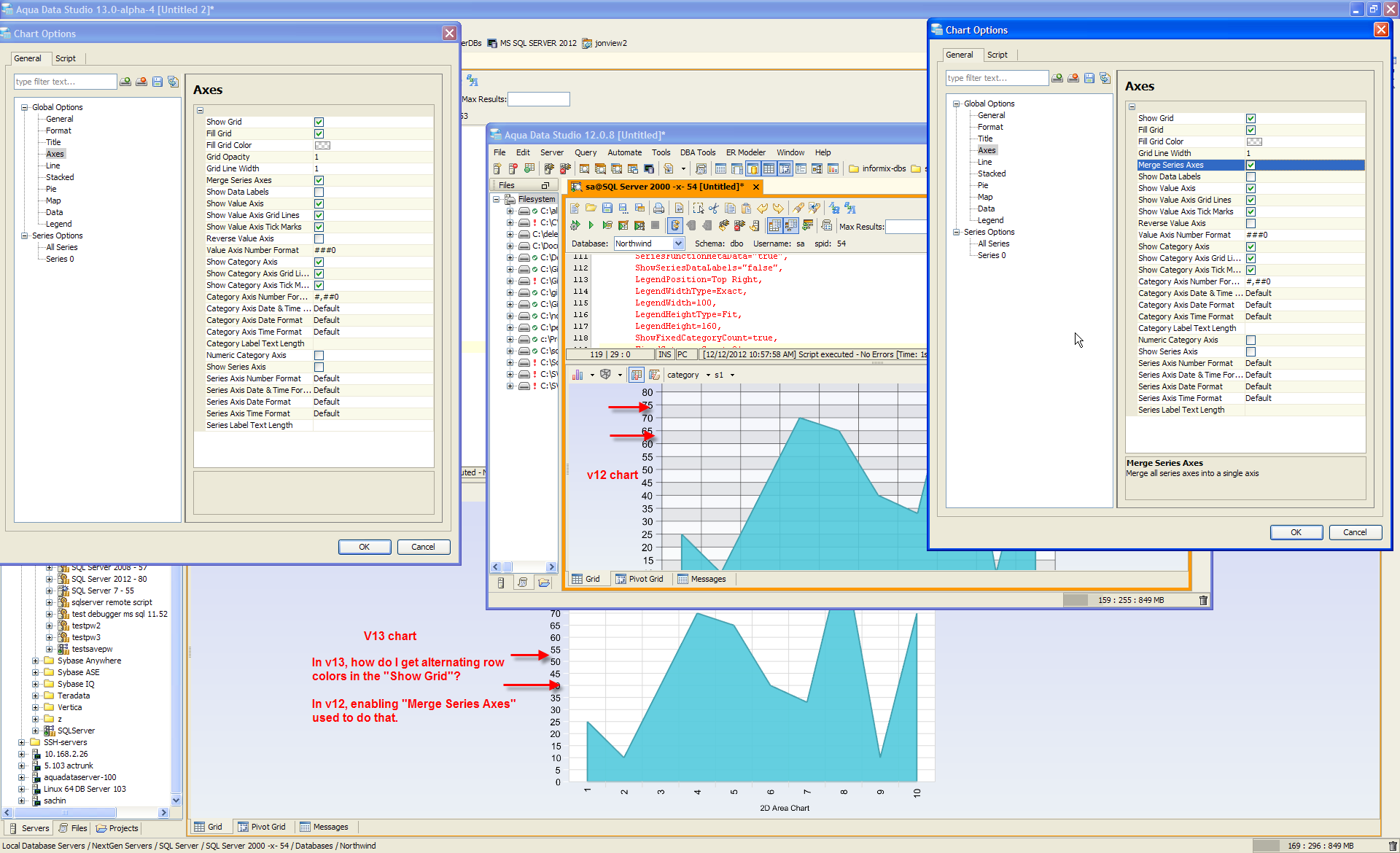Image resolution: width=1400 pixels, height=853 pixels.
Task: Click the green Execute arrow in v12 editor toolbar
Action: [591, 225]
